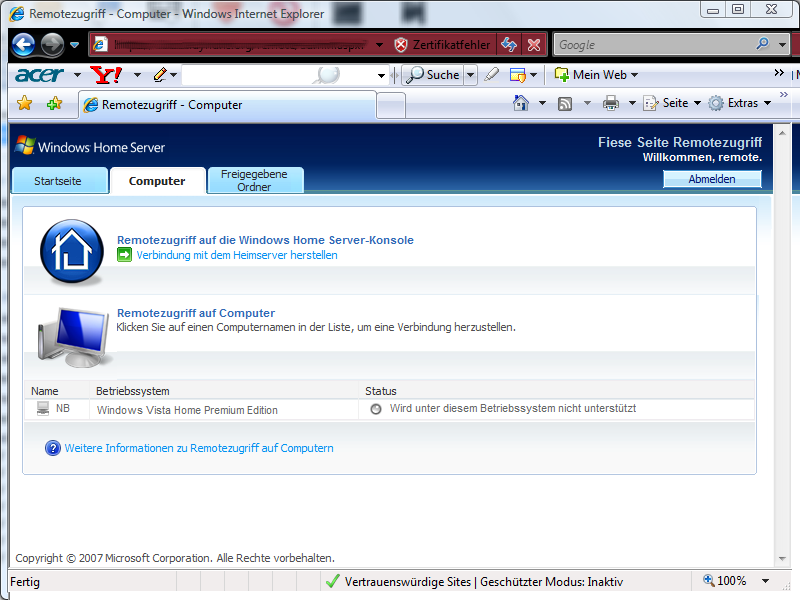Image resolution: width=800 pixels, height=600 pixels.
Task: Open the Extras menu dropdown
Action: [x=740, y=103]
